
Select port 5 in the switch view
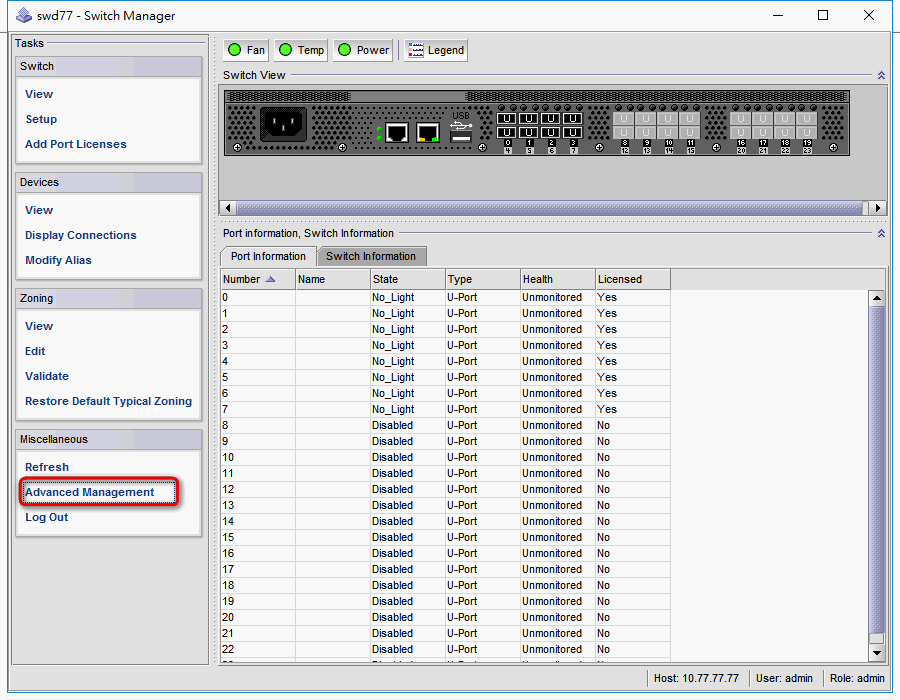click(528, 133)
